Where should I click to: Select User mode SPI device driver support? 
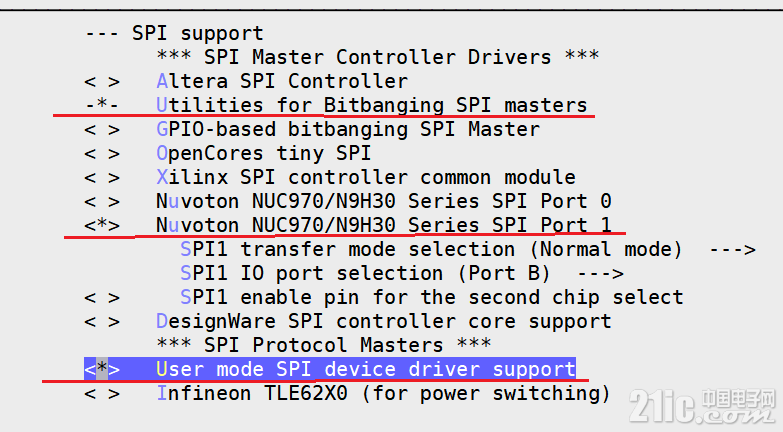tap(366, 369)
